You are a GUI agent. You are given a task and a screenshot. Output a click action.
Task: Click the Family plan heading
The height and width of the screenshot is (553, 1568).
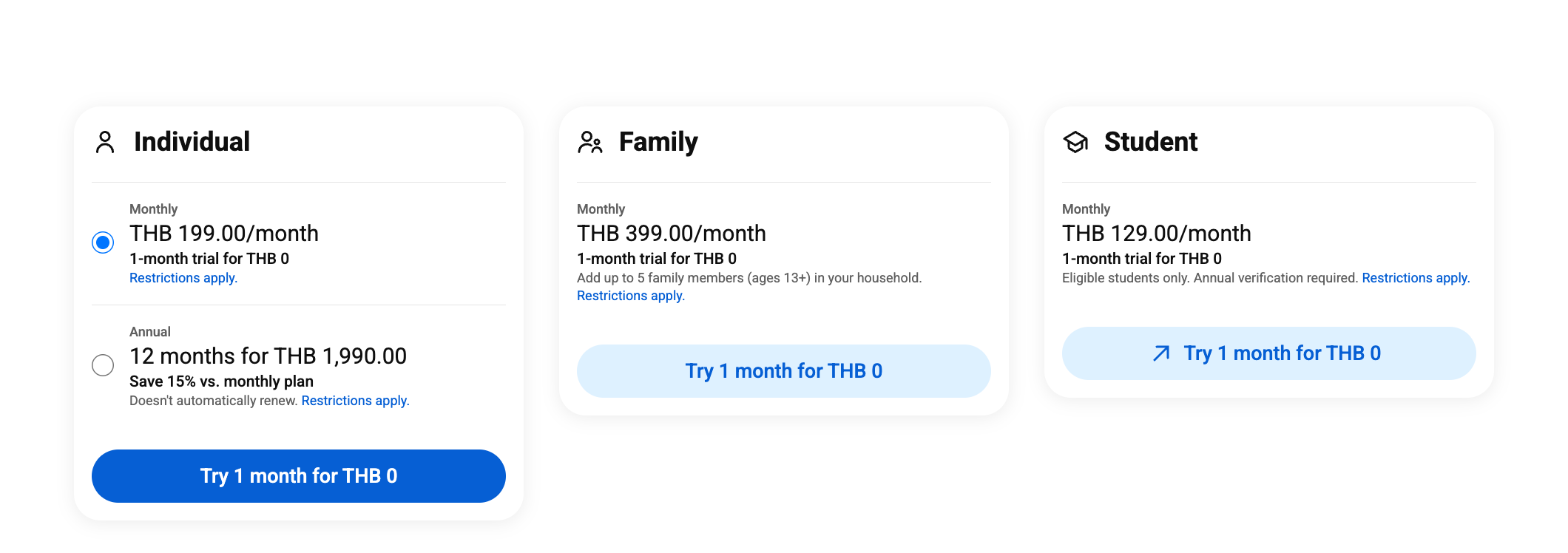[x=658, y=142]
